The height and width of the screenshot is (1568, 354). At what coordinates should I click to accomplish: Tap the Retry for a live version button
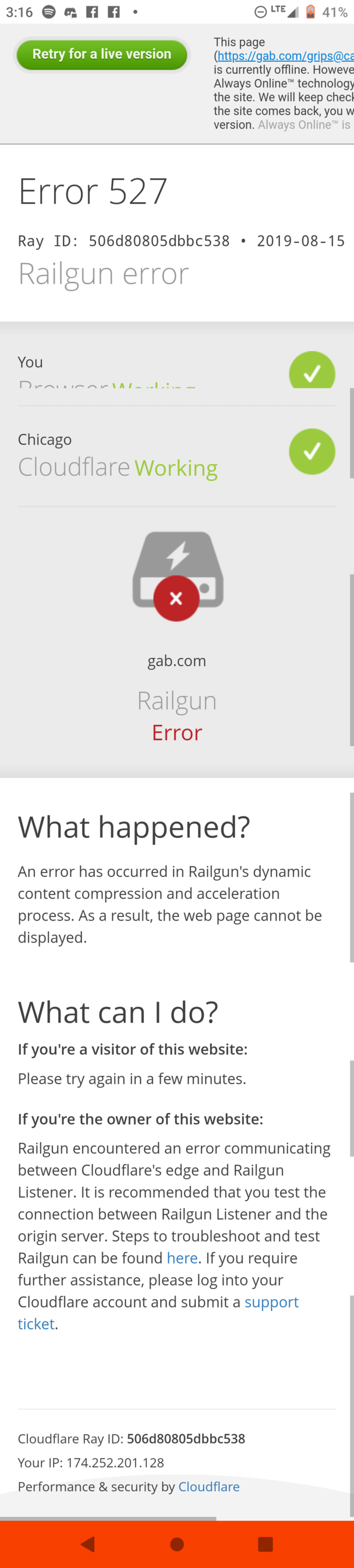tap(101, 54)
